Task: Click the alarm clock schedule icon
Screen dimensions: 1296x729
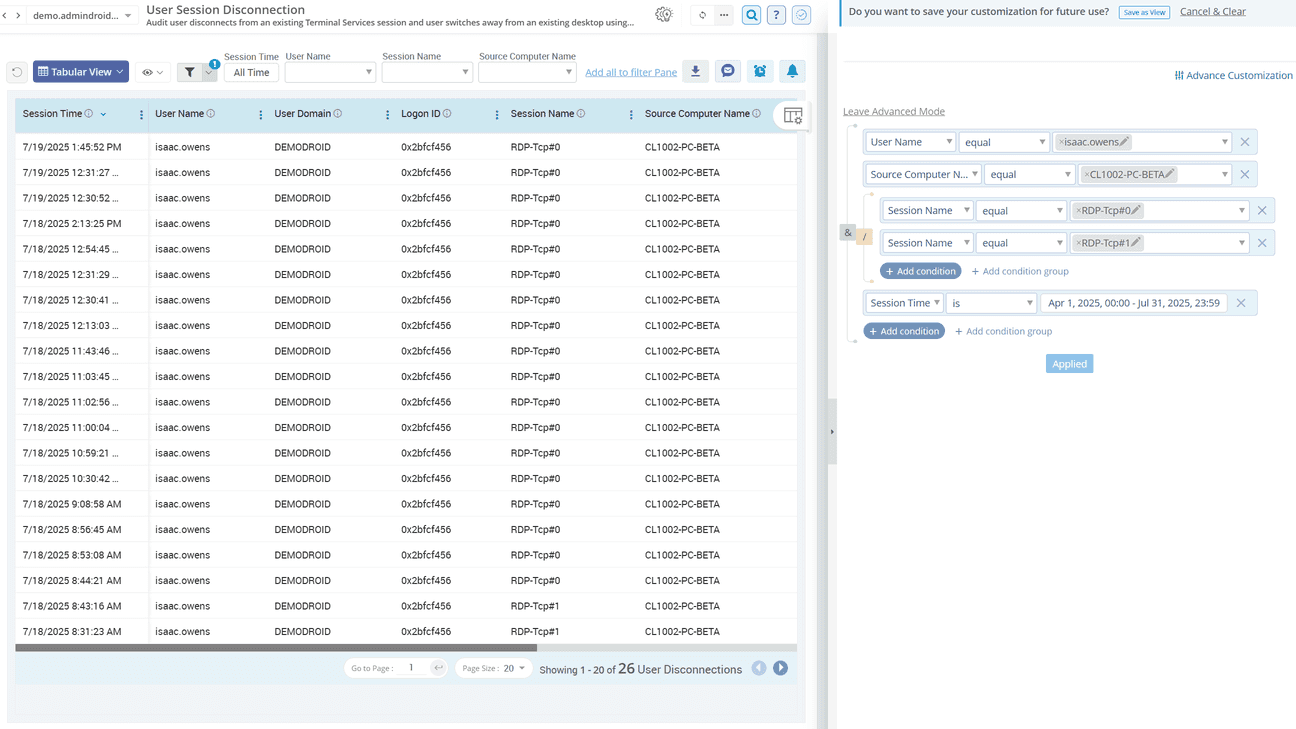Action: (x=760, y=71)
